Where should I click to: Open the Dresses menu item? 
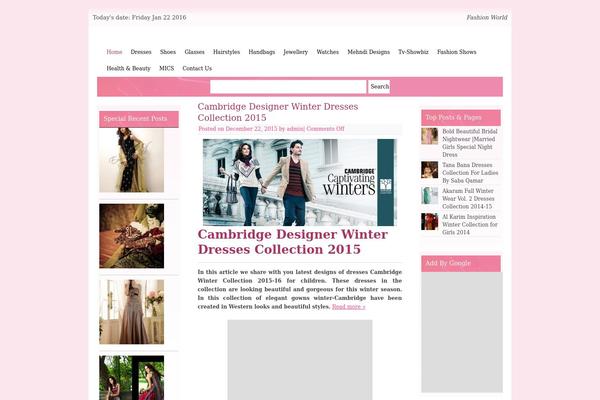click(141, 52)
